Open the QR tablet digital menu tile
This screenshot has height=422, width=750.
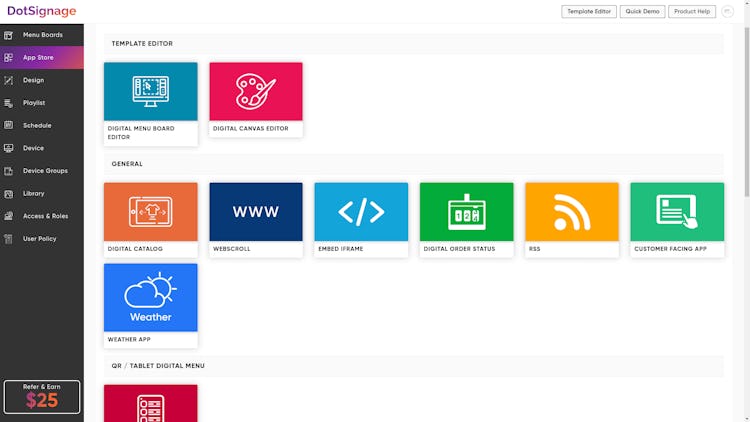(151, 403)
